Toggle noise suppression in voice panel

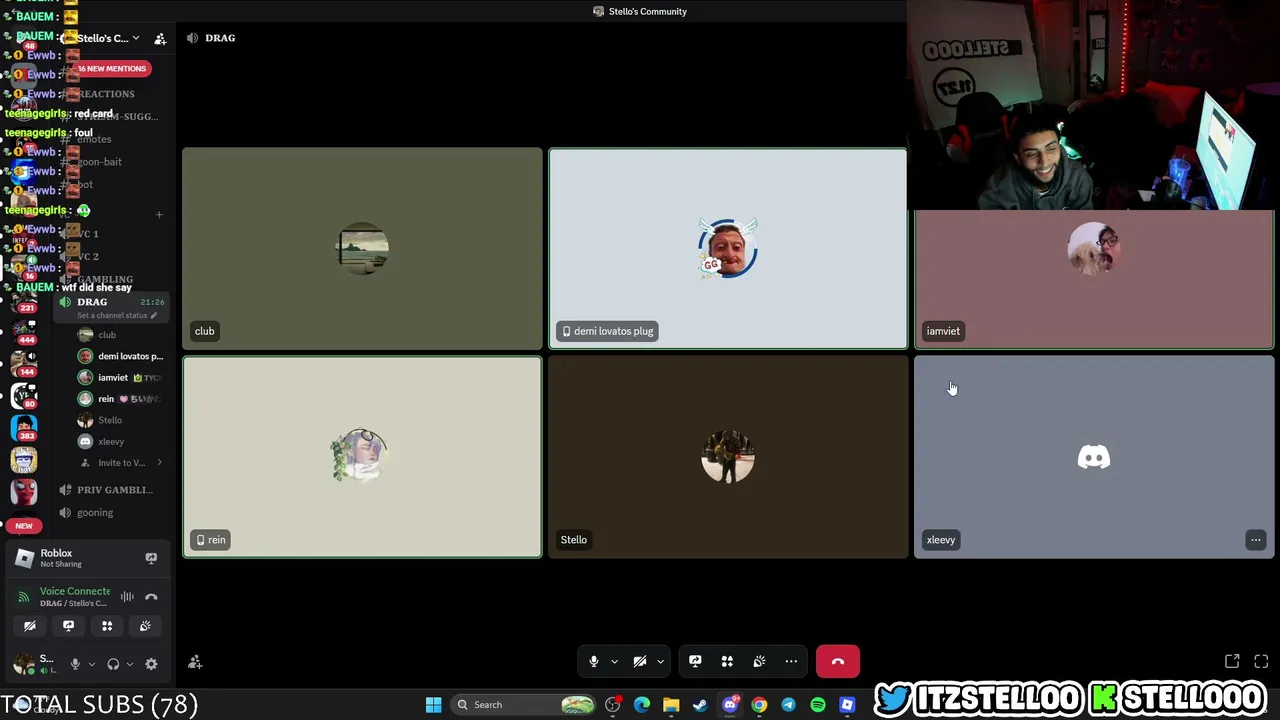coord(127,597)
